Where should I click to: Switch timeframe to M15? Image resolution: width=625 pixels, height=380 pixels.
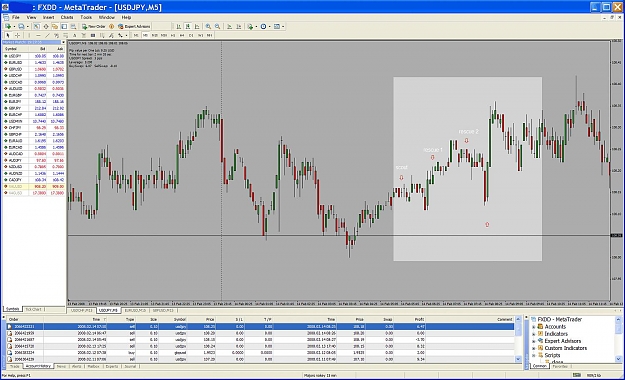pos(154,35)
